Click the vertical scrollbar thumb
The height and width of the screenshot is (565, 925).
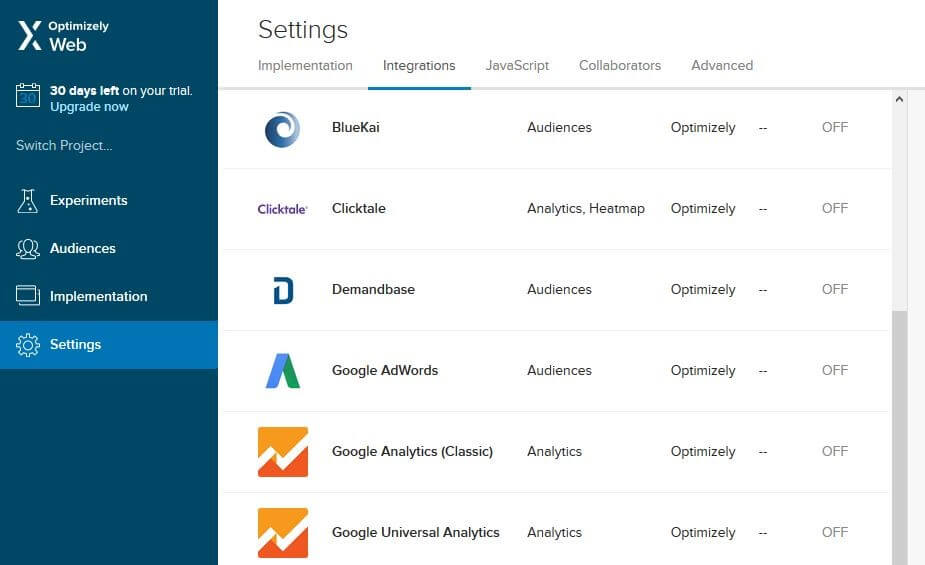[899, 438]
